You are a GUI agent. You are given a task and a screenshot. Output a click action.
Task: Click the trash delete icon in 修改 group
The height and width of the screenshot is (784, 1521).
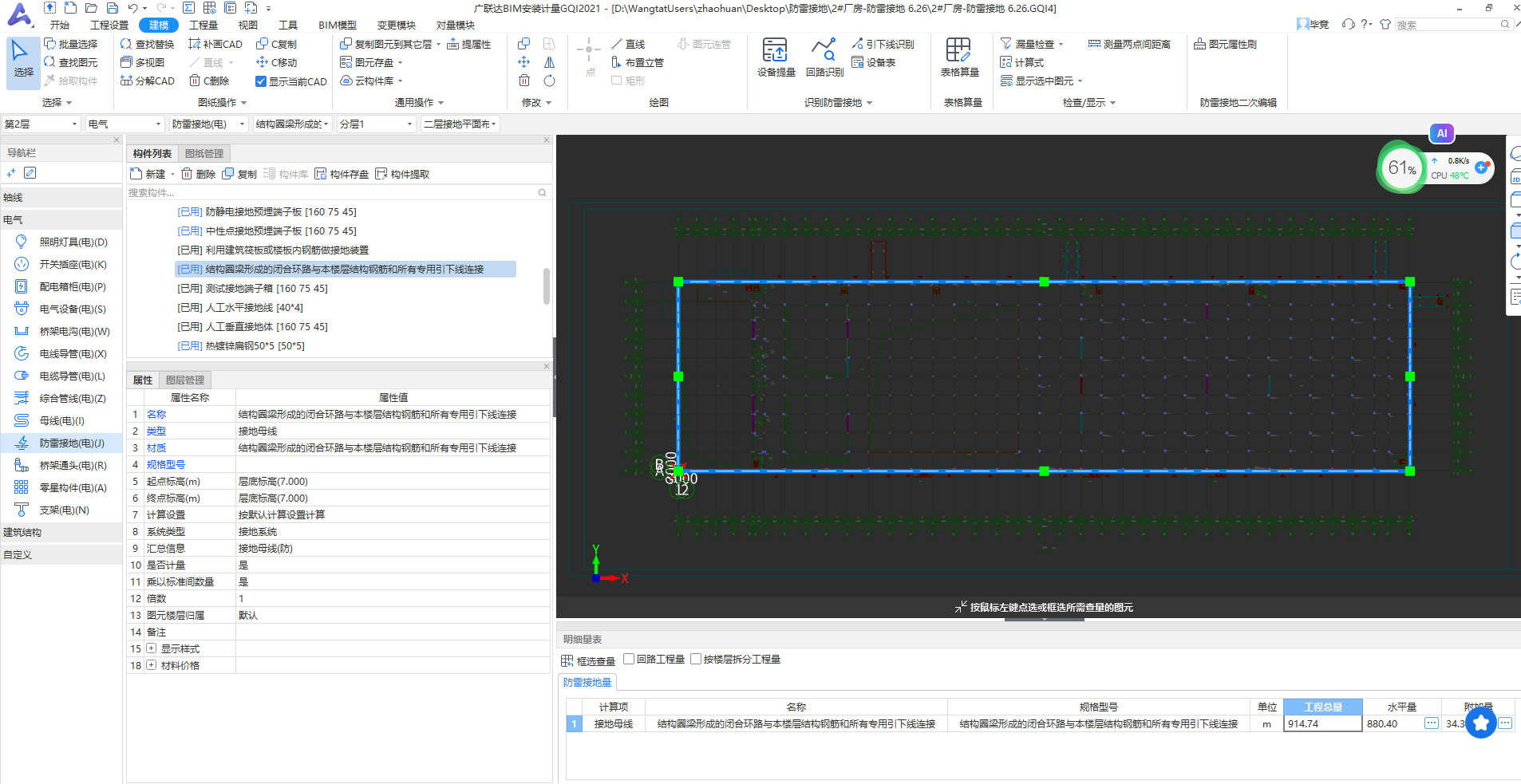point(524,81)
